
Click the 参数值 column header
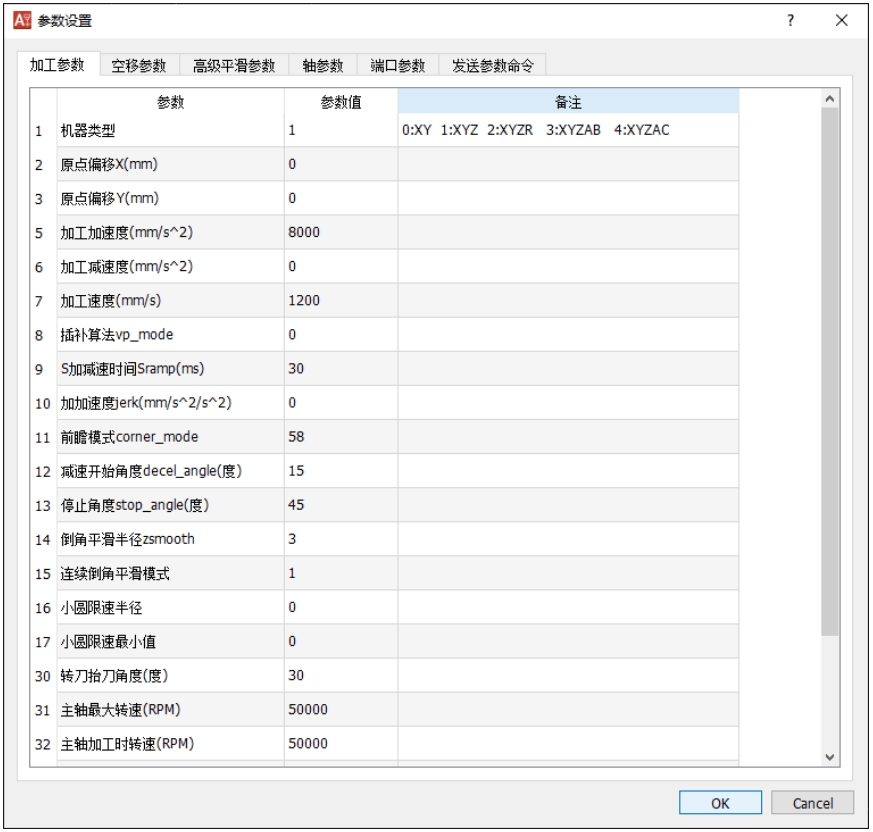coord(341,102)
